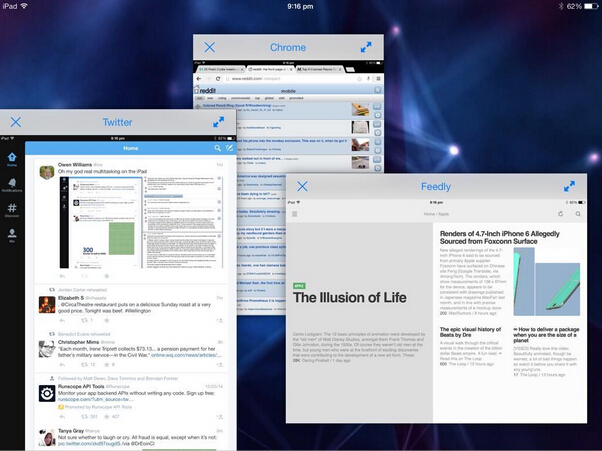
Task: Focus the www.reddit.com address field
Action: [290, 79]
